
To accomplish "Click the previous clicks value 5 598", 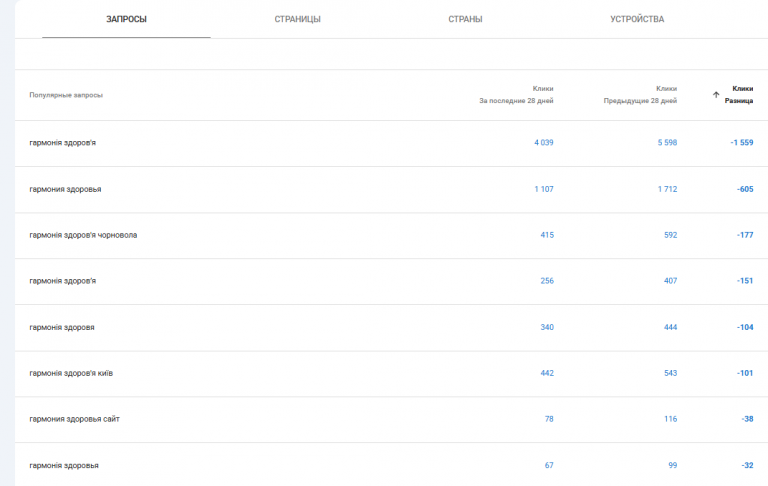I will pyautogui.click(x=667, y=143).
